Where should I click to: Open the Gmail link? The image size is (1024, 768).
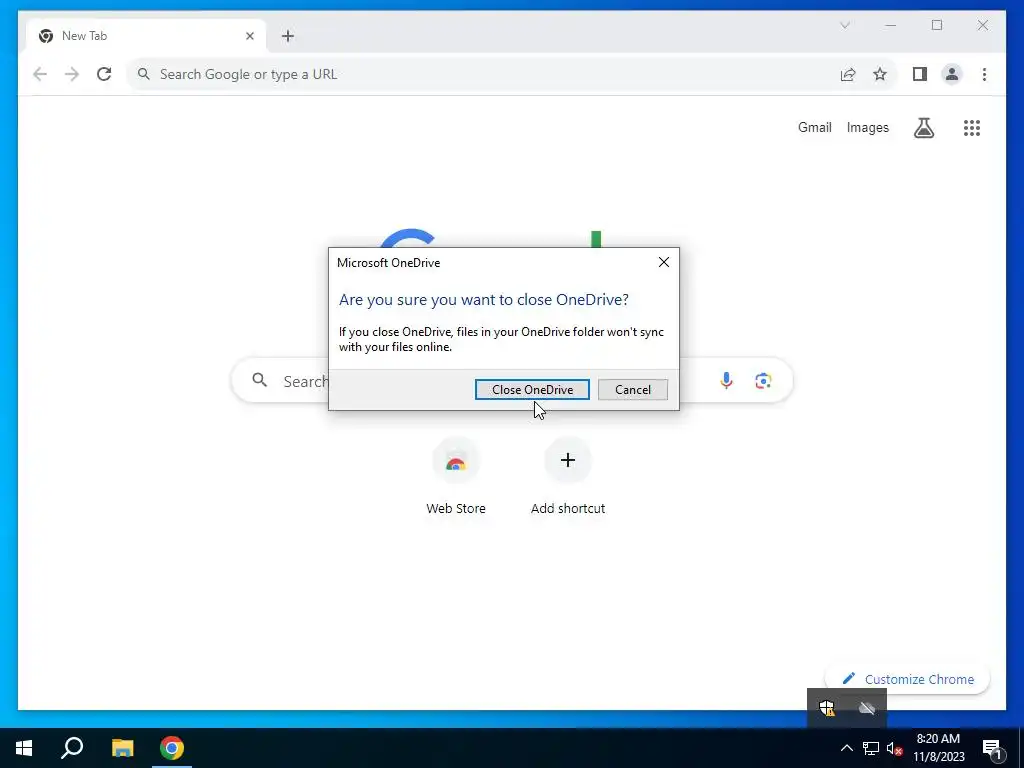(814, 127)
